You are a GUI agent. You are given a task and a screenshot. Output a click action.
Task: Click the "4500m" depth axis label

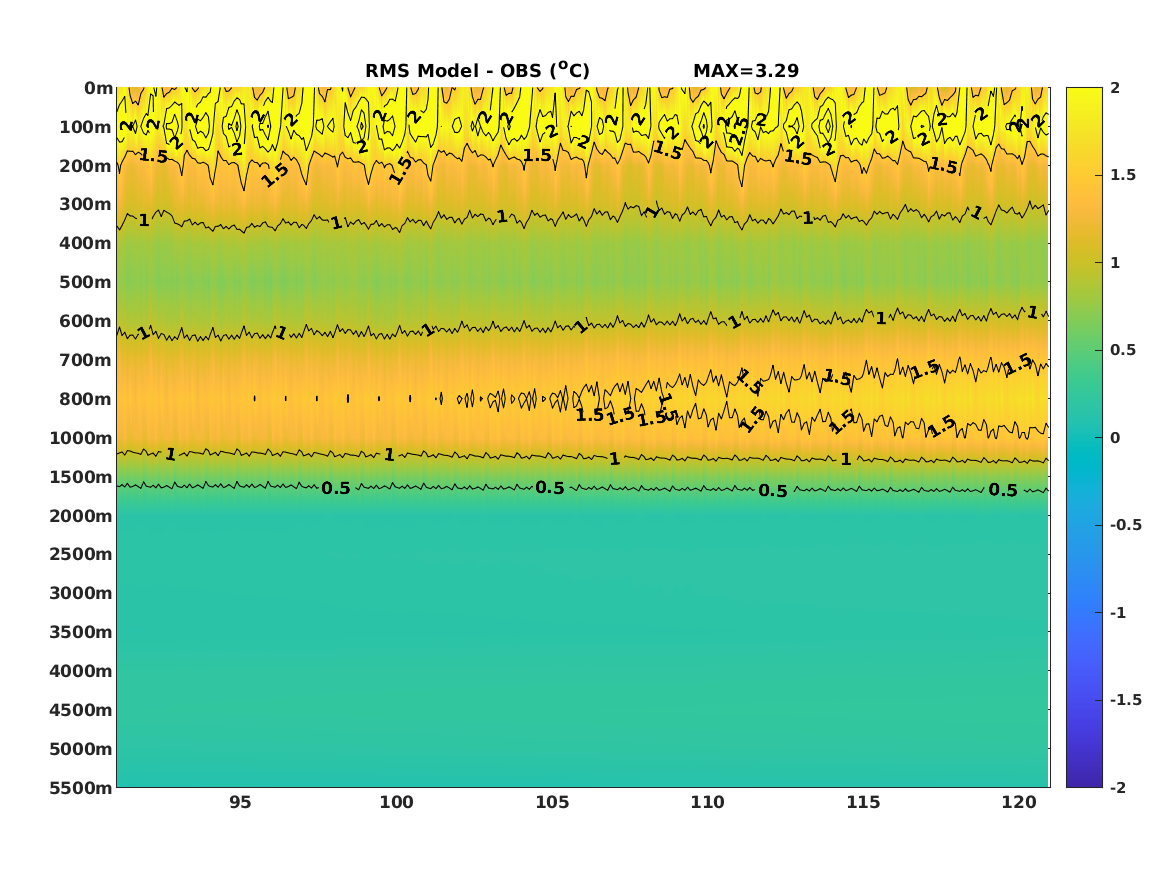(x=81, y=710)
